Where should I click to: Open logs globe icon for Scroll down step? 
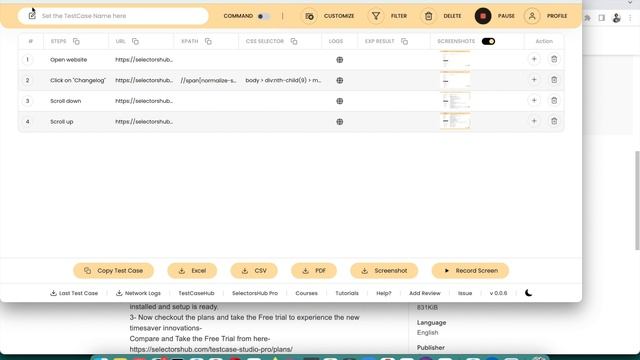(x=340, y=101)
